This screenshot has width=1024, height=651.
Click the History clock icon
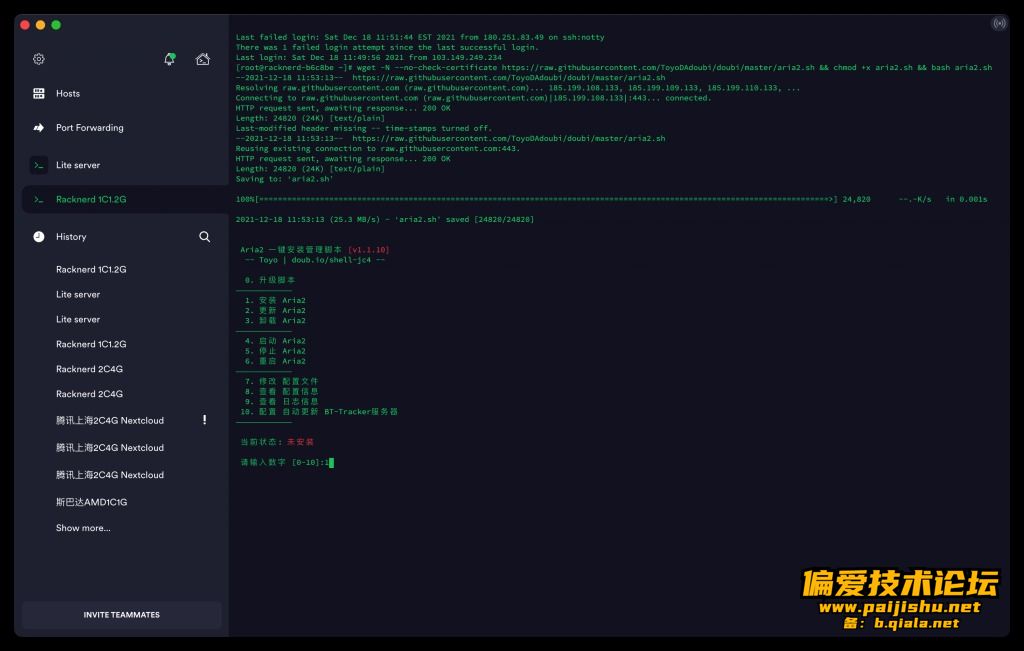[39, 236]
